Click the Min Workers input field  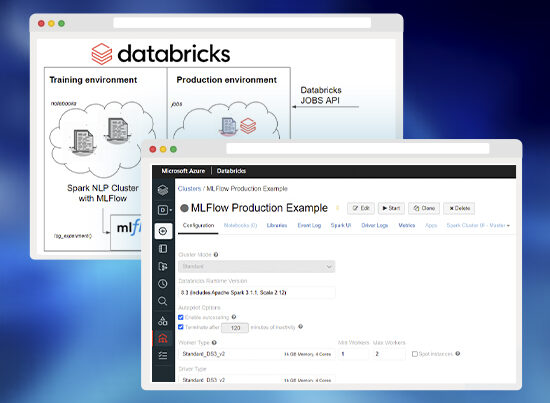354,354
